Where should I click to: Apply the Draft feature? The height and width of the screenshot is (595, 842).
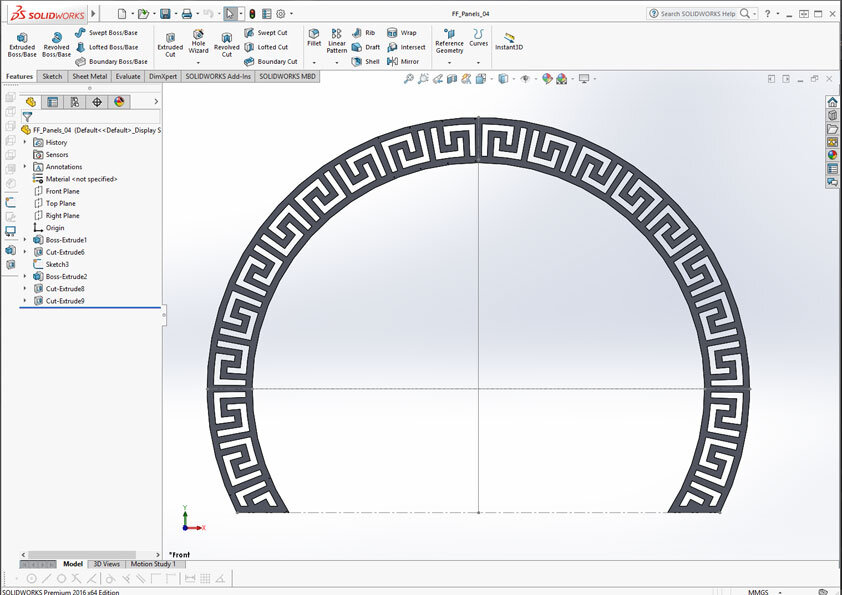tap(366, 47)
